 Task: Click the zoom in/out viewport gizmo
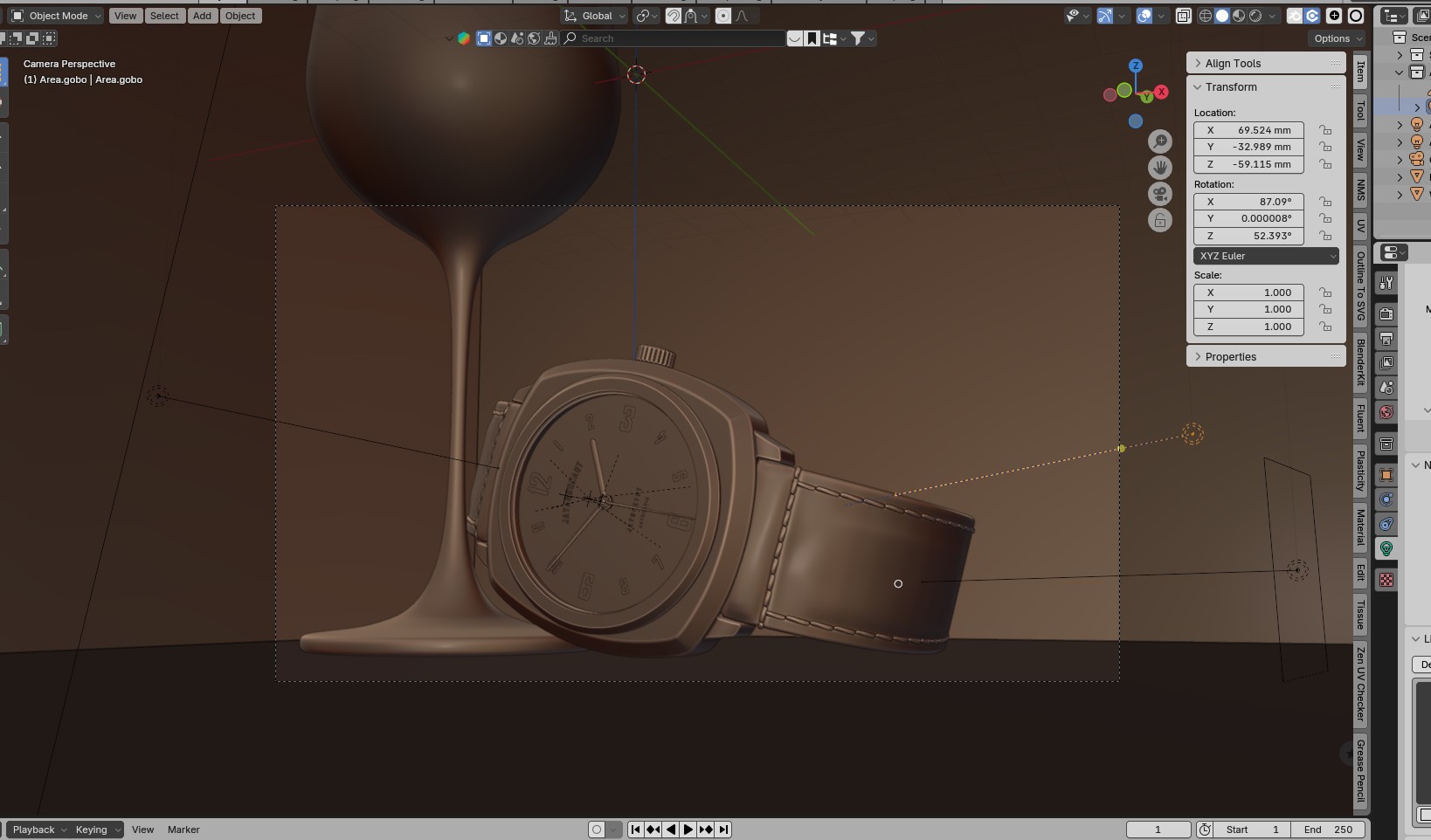1159,141
